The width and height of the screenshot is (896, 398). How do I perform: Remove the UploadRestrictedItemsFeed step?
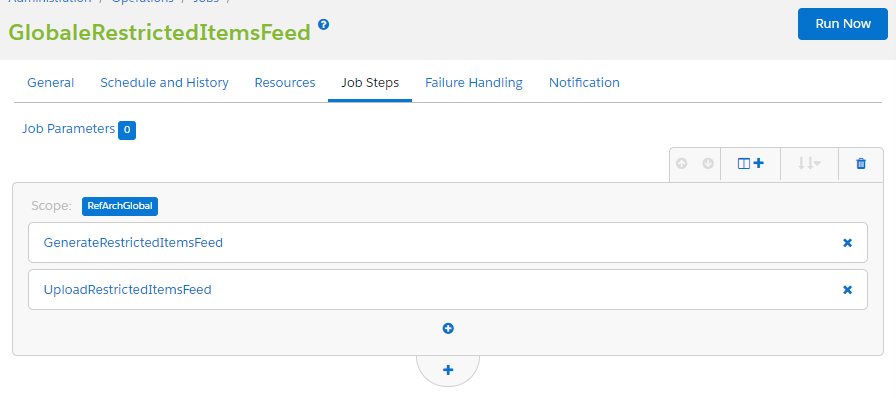847,290
